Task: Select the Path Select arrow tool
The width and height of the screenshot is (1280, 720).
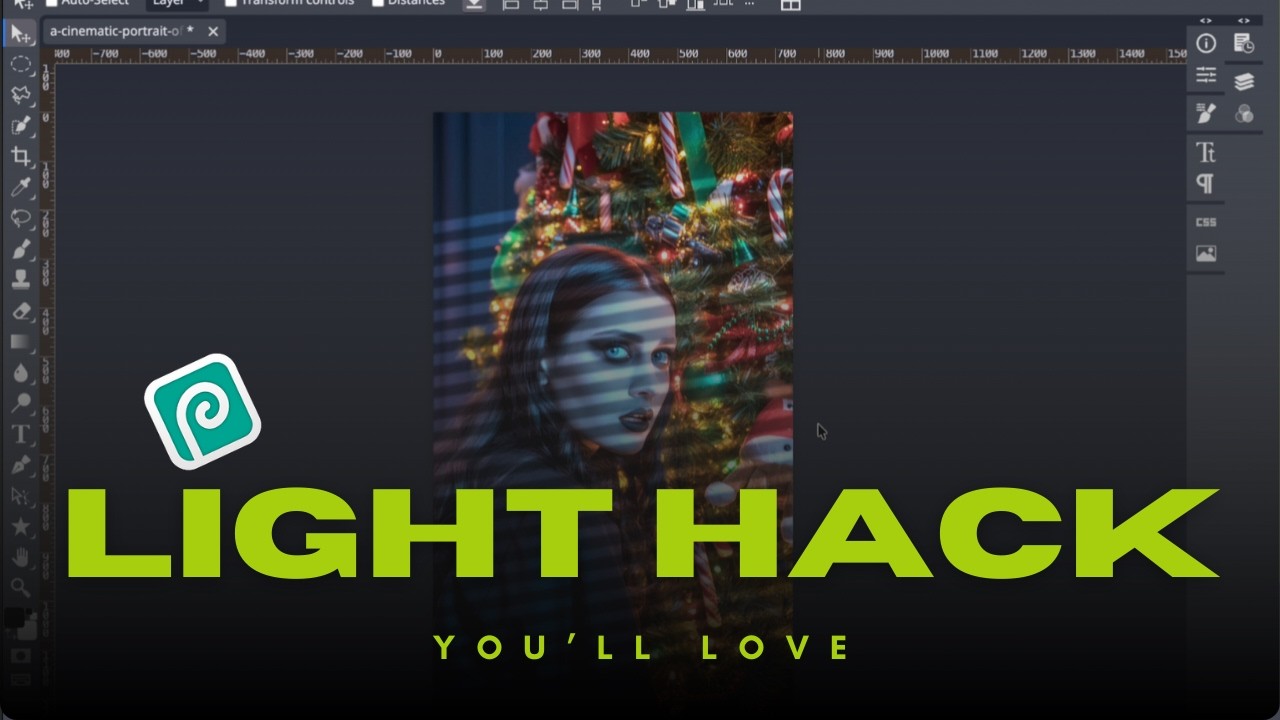Action: pyautogui.click(x=20, y=496)
